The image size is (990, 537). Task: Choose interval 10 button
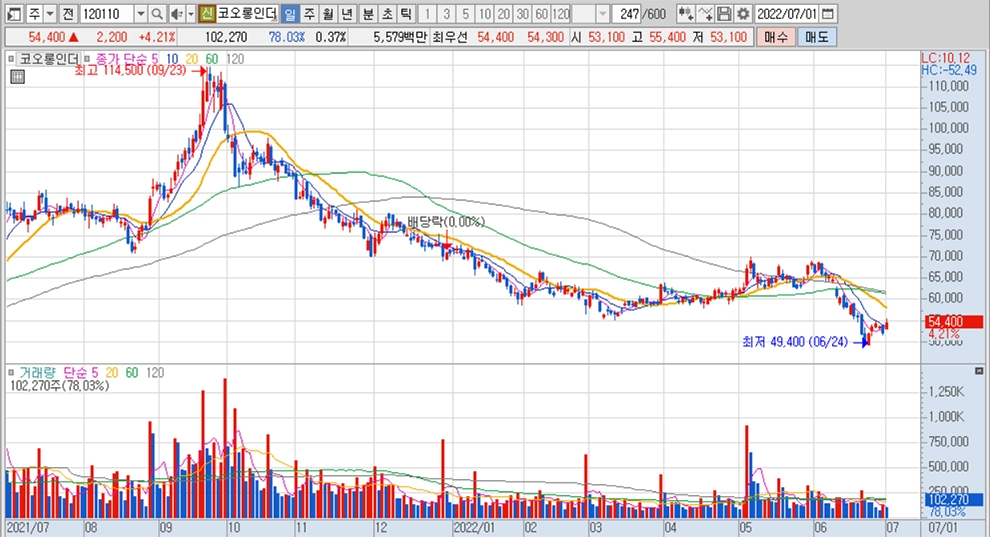485,13
